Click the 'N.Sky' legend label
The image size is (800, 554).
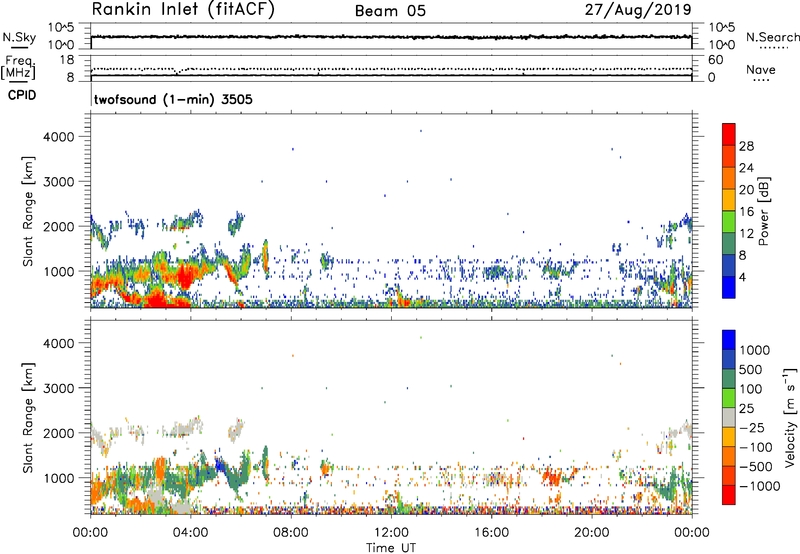[x=19, y=37]
